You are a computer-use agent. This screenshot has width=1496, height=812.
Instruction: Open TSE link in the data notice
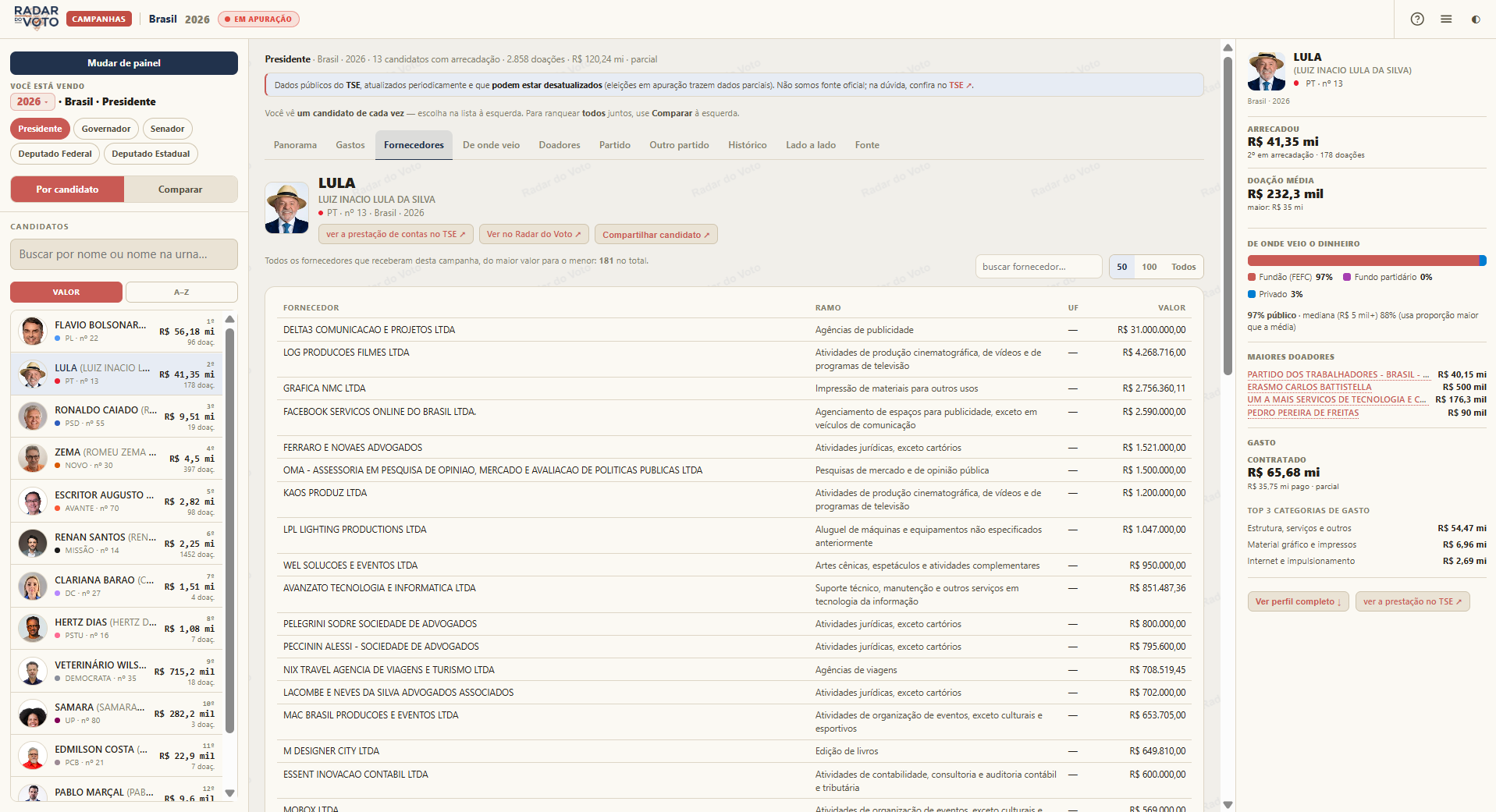tap(960, 85)
